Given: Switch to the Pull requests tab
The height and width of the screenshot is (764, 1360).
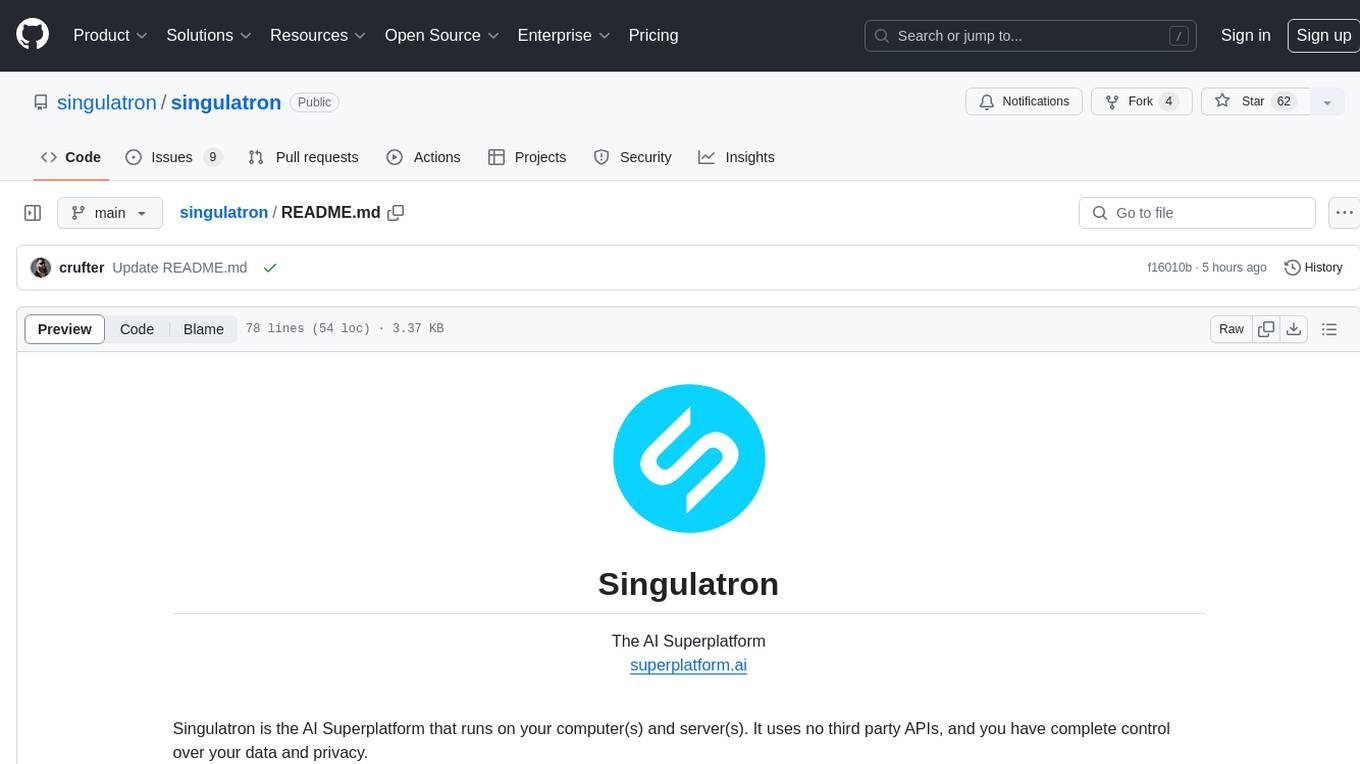Looking at the screenshot, I should click(303, 157).
